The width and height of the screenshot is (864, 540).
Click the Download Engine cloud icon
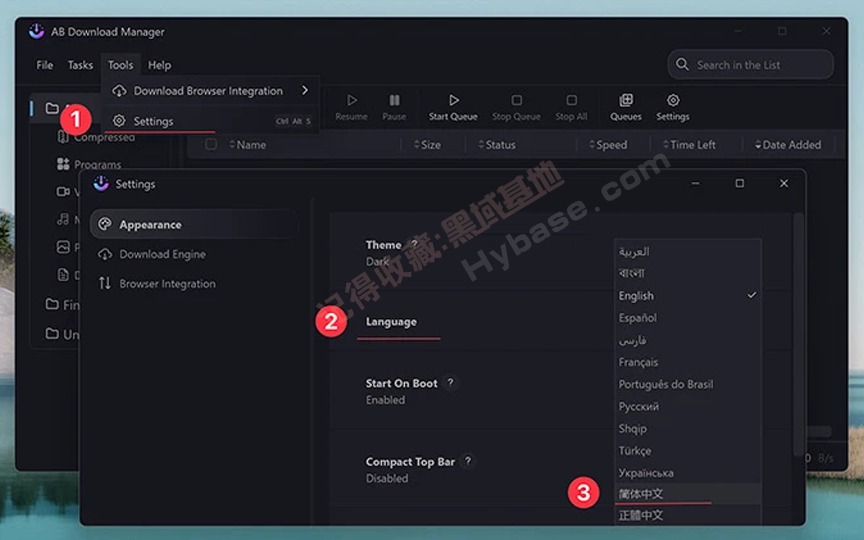(105, 254)
